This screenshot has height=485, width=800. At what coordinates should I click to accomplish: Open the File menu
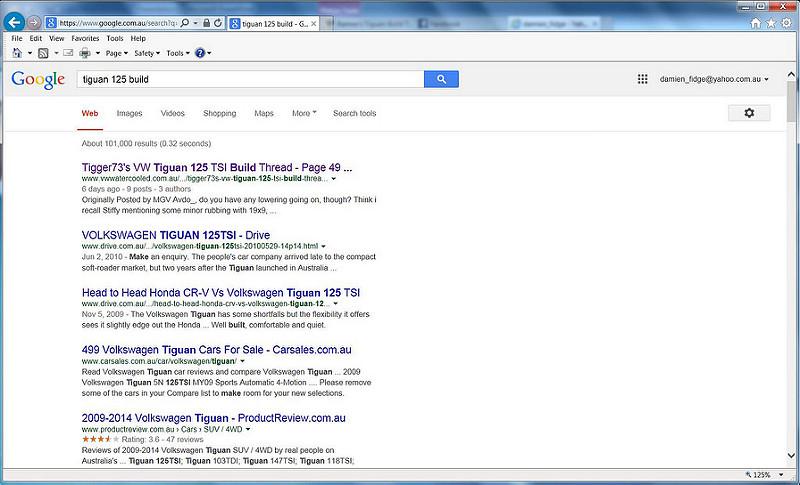coord(17,38)
